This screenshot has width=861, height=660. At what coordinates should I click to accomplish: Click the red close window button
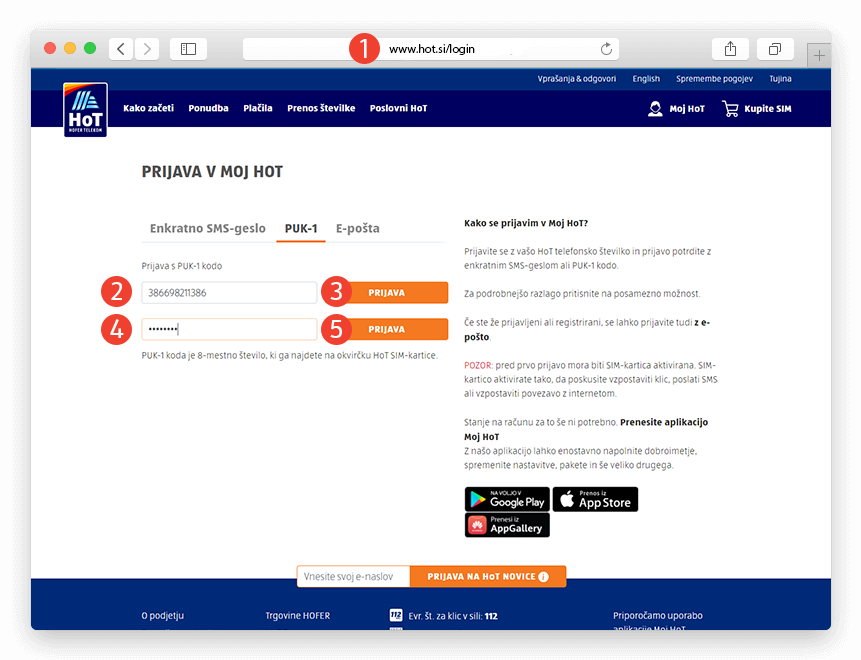(x=50, y=48)
